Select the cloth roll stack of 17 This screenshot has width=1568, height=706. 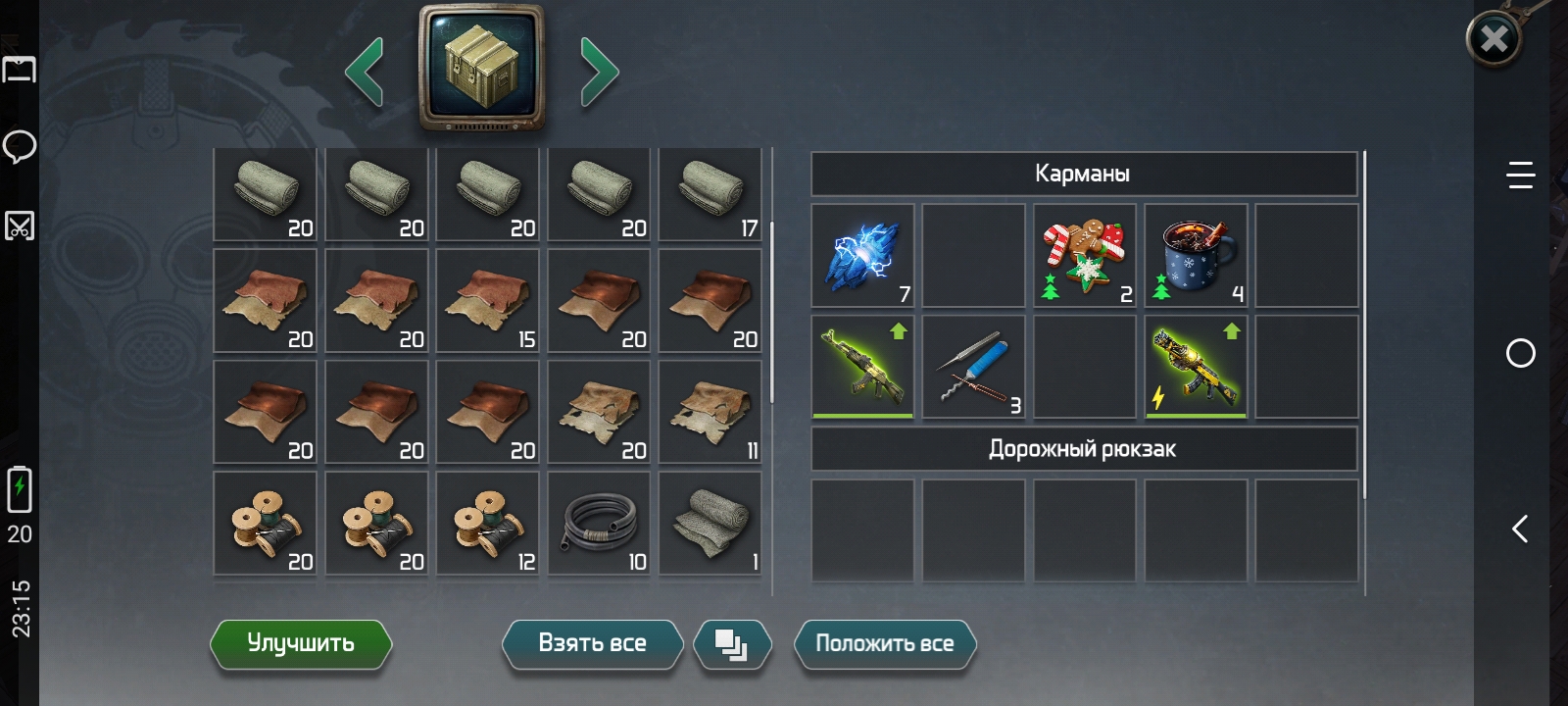tap(710, 194)
